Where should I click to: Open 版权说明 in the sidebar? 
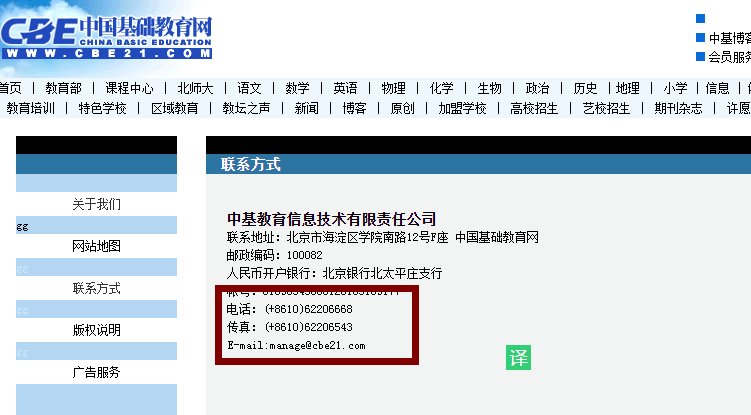96,330
